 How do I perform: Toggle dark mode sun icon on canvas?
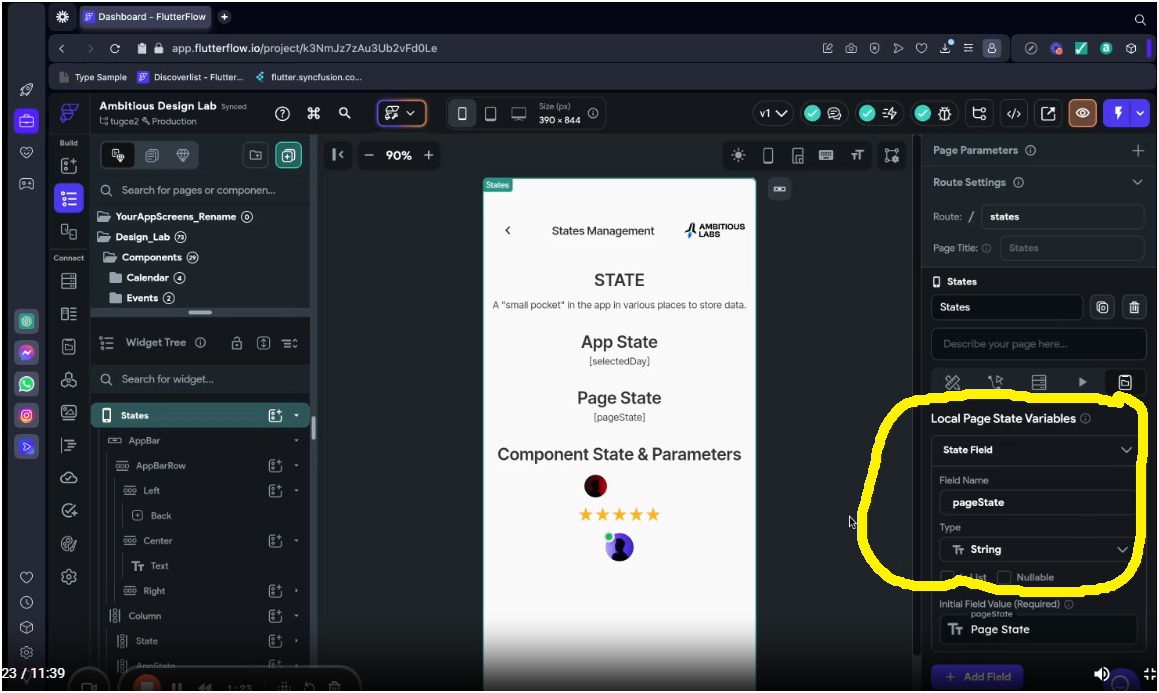pyautogui.click(x=738, y=155)
